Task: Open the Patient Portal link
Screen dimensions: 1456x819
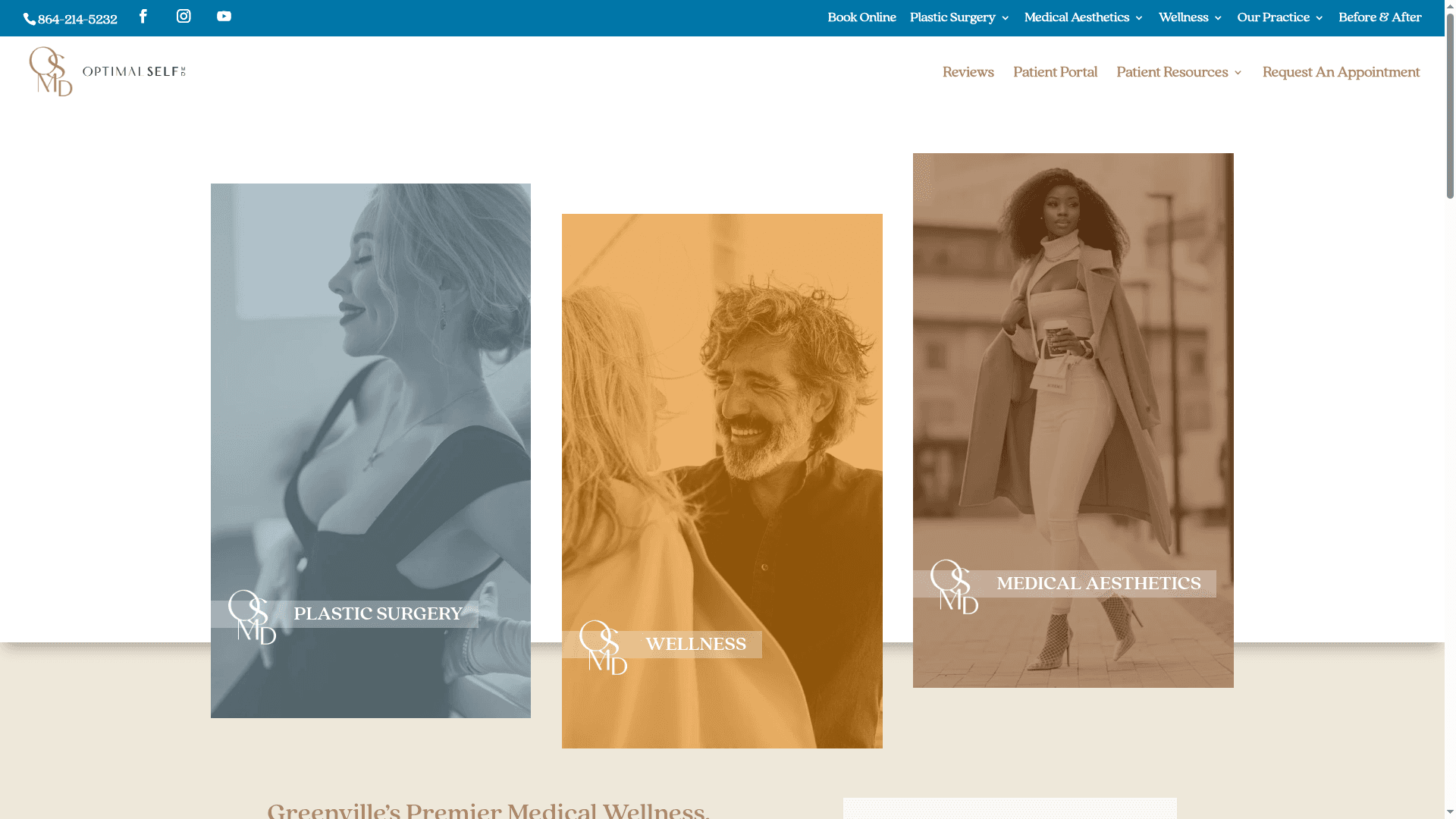Action: [1055, 72]
